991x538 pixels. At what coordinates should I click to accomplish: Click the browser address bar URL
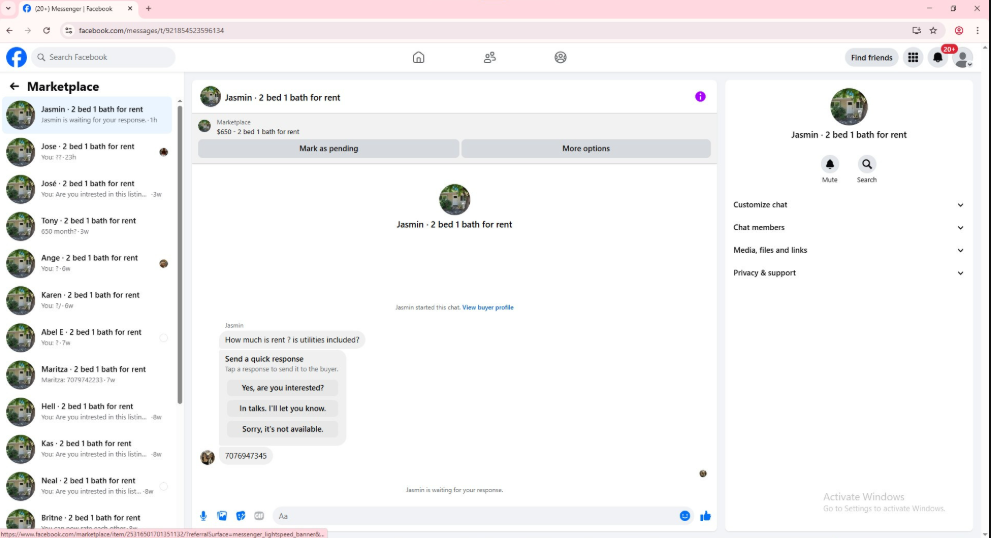coord(152,30)
